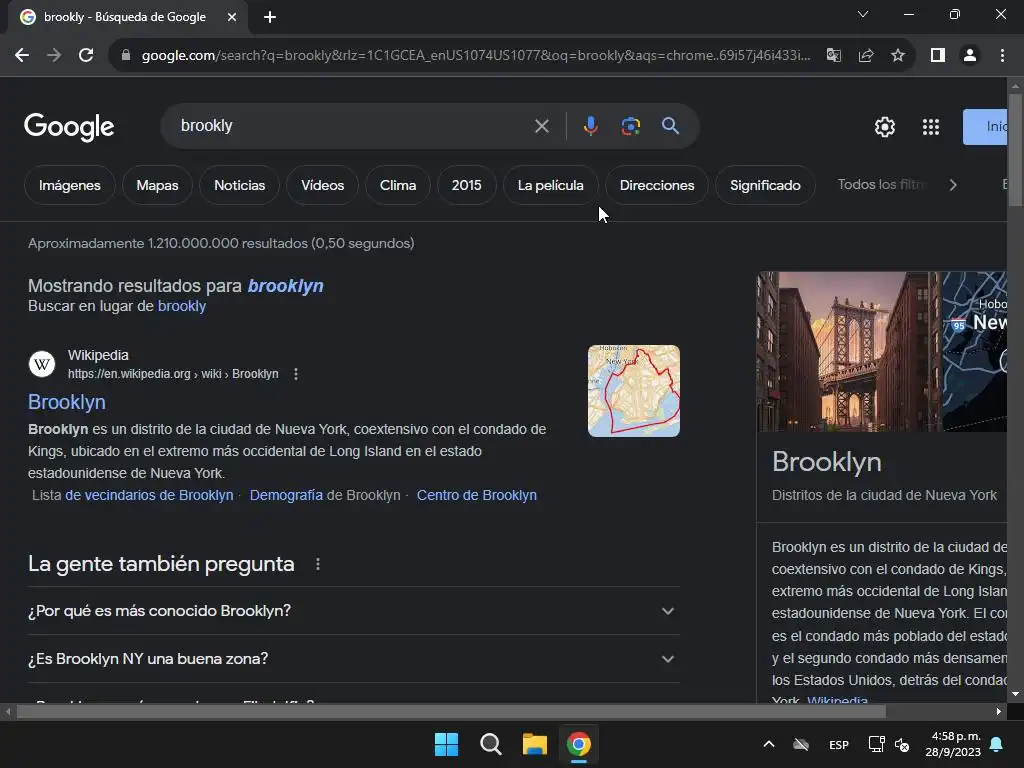This screenshot has width=1024, height=768.
Task: Open Demografía sublink
Action: click(286, 495)
